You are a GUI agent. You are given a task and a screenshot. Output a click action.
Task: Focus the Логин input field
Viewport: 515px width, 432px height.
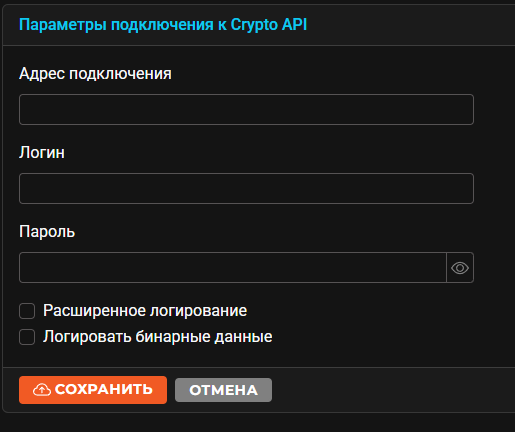(x=246, y=188)
